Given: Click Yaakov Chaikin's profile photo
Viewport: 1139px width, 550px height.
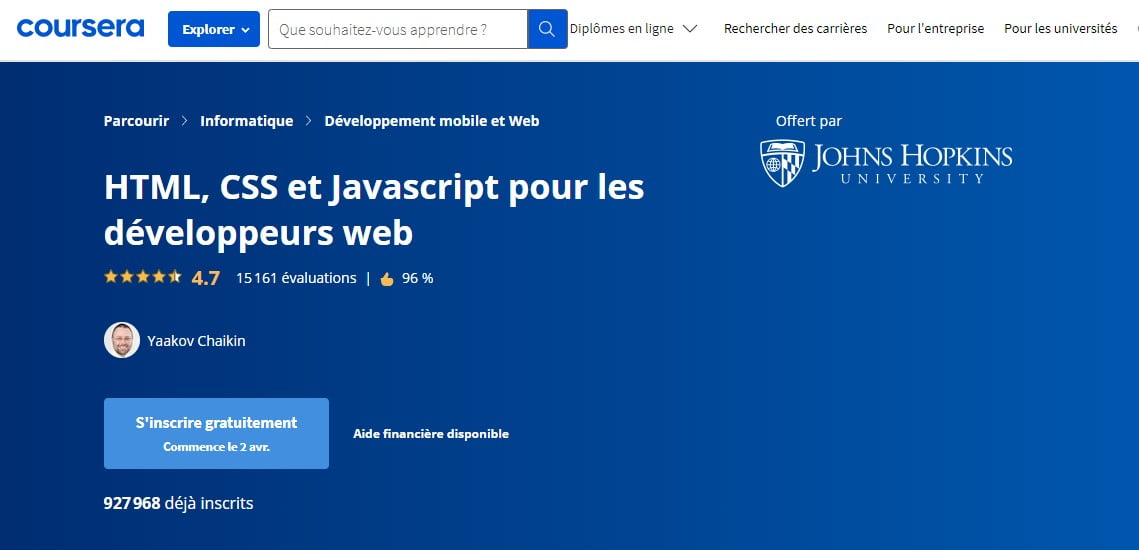Looking at the screenshot, I should [x=122, y=340].
